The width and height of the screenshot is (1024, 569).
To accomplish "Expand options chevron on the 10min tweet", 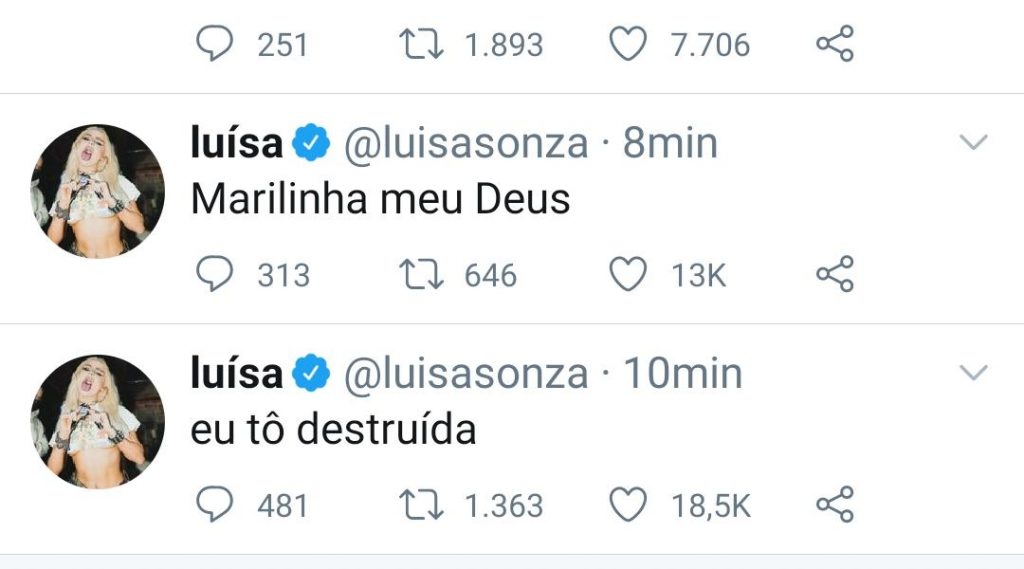I will [x=973, y=374].
